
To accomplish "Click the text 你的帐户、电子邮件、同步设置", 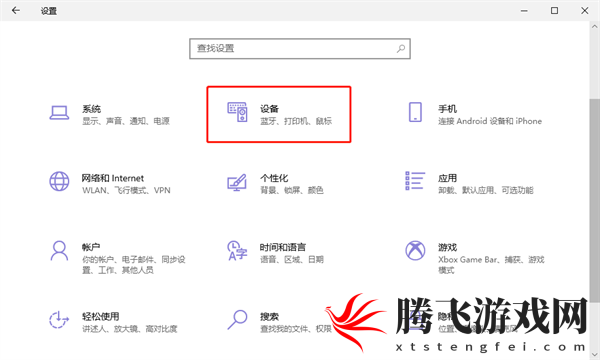I will (134, 265).
